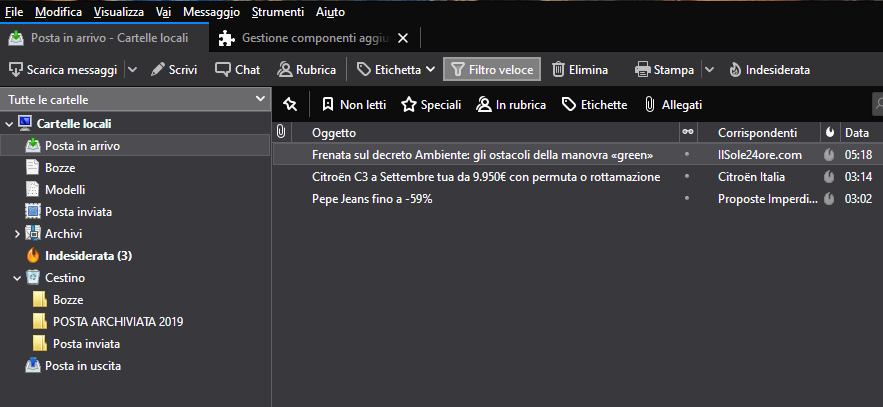
Task: Toggle read dot for IlSole24ore.com message
Action: (686, 154)
